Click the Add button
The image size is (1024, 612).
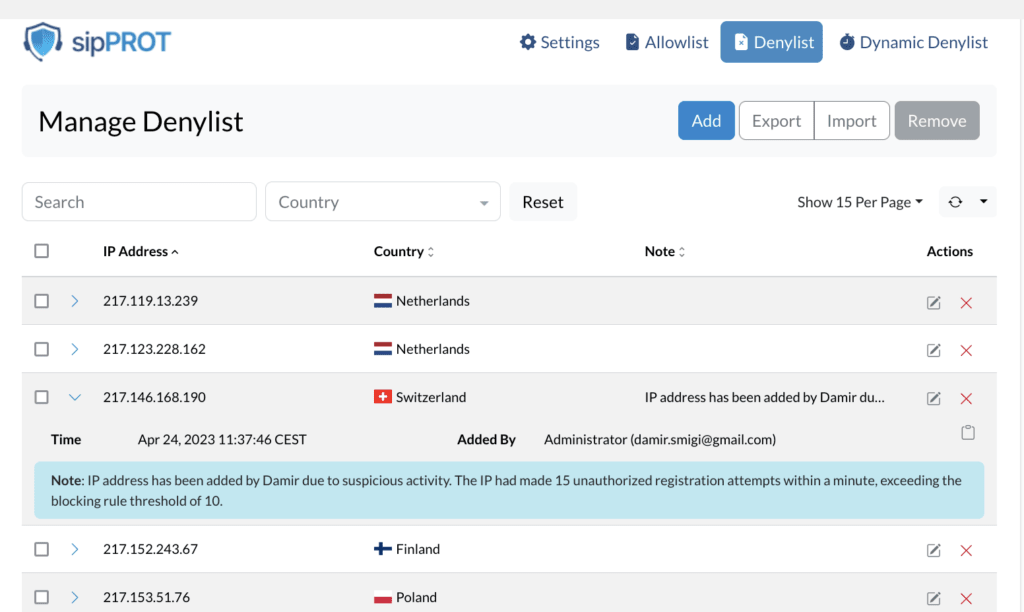click(706, 120)
